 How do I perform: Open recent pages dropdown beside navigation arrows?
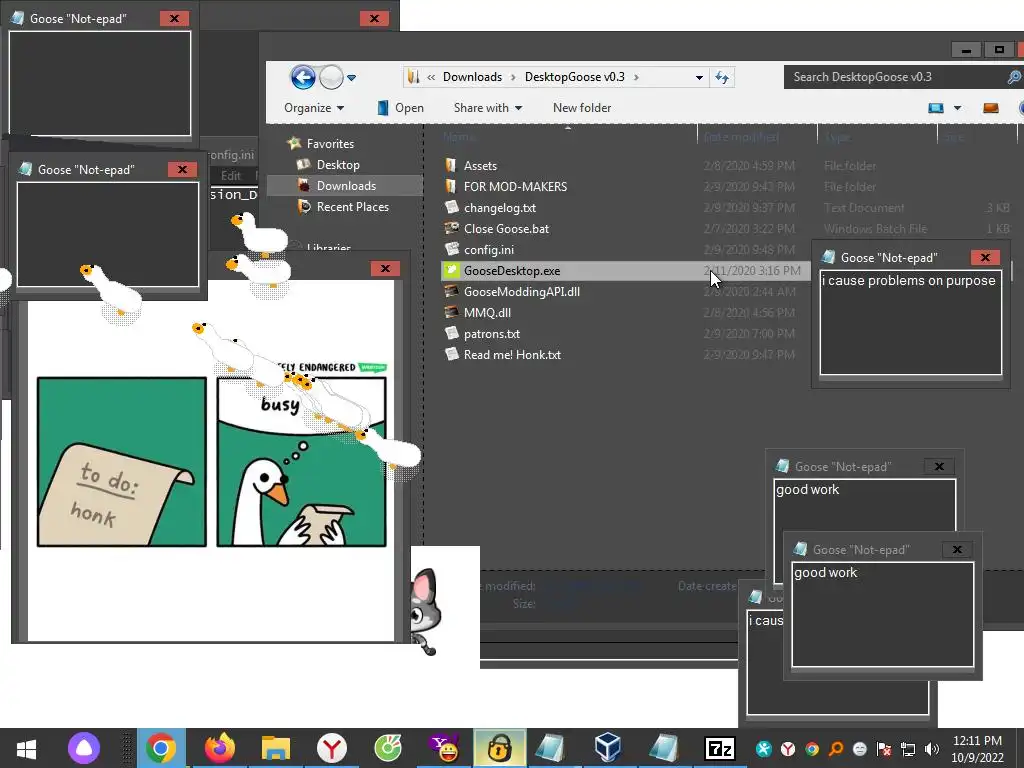pos(351,78)
